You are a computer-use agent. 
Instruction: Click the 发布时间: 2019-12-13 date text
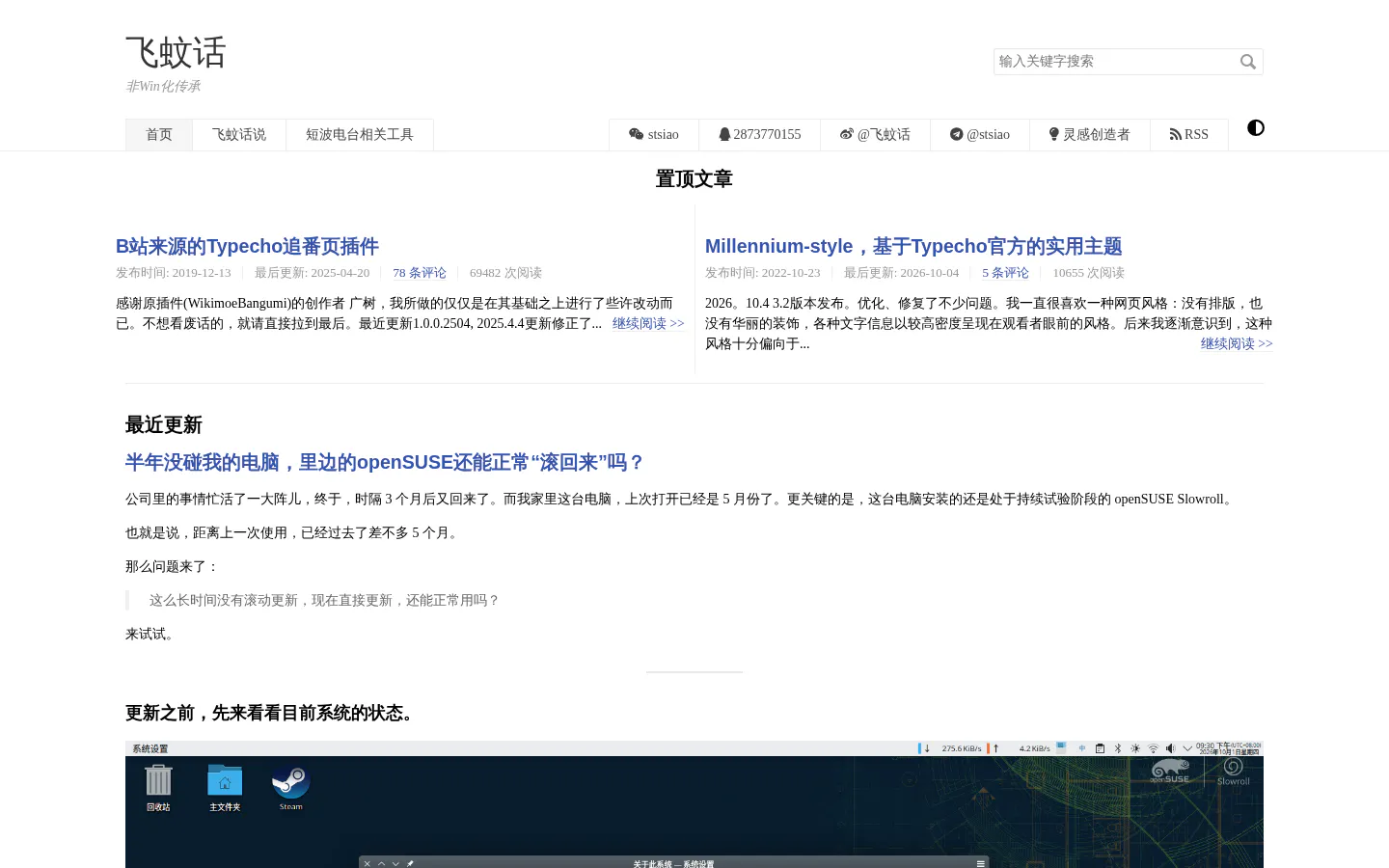174,273
